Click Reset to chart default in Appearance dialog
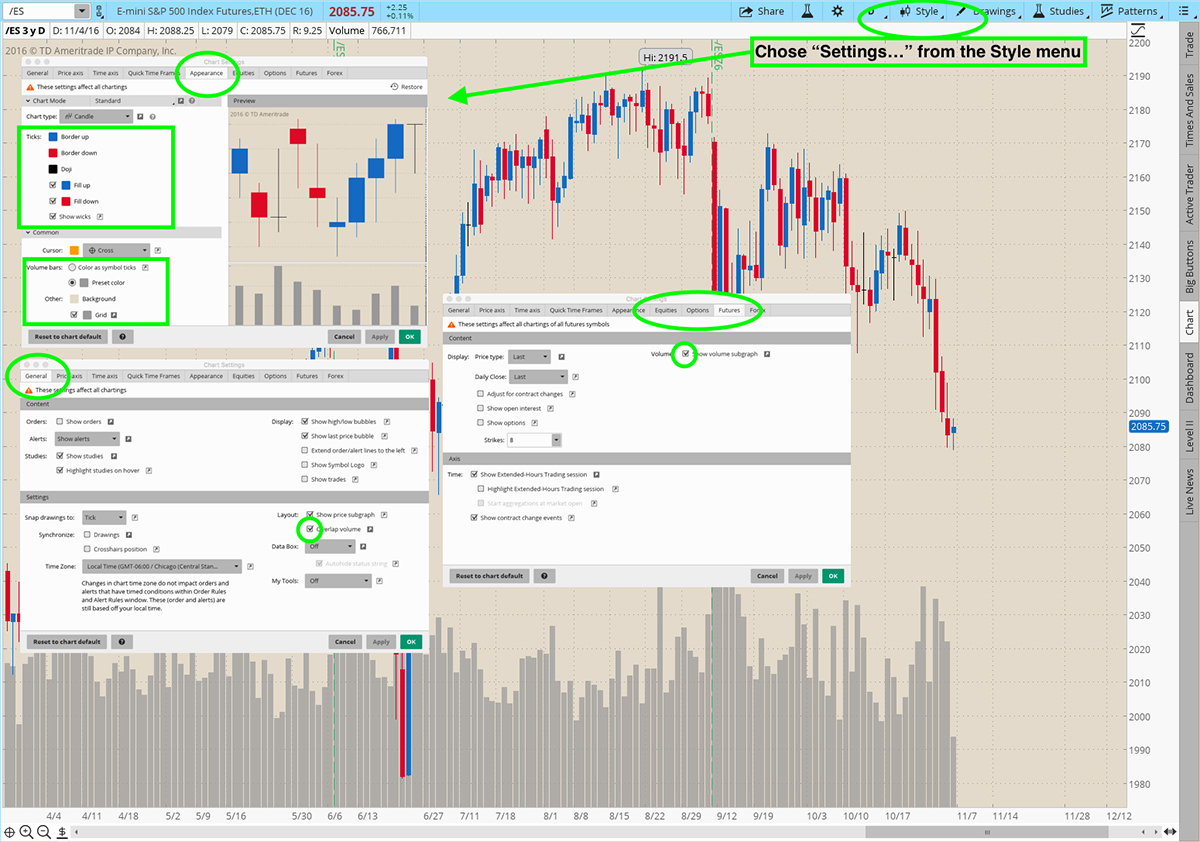This screenshot has width=1200, height=842. tap(67, 337)
